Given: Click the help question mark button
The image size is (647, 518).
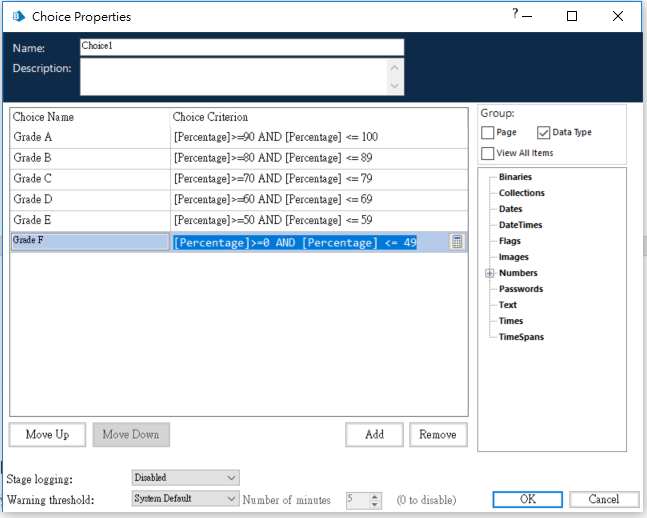Looking at the screenshot, I should pyautogui.click(x=515, y=14).
